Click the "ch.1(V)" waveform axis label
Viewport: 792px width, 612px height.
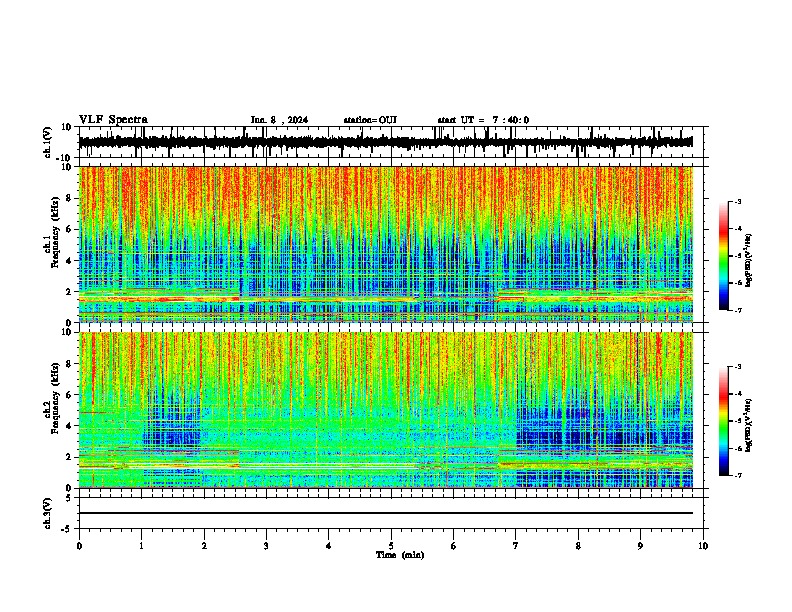pos(47,142)
